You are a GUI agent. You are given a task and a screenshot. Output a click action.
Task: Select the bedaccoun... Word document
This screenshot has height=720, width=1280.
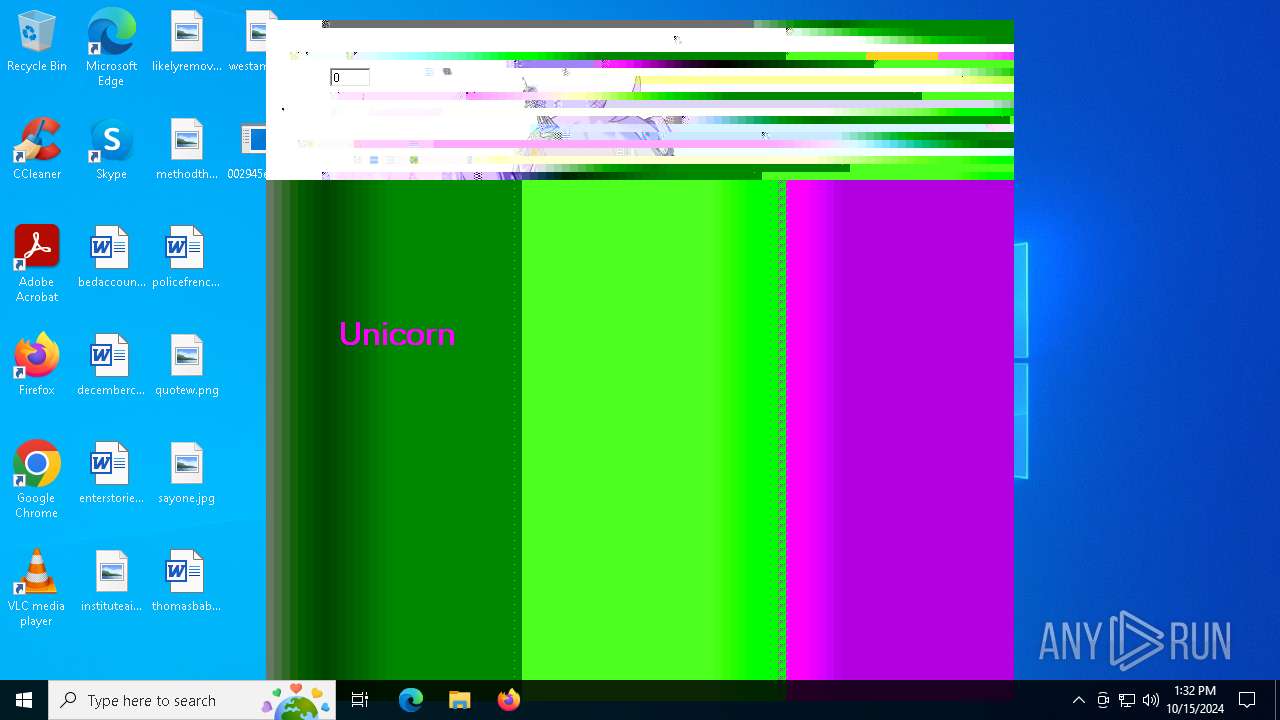111,259
